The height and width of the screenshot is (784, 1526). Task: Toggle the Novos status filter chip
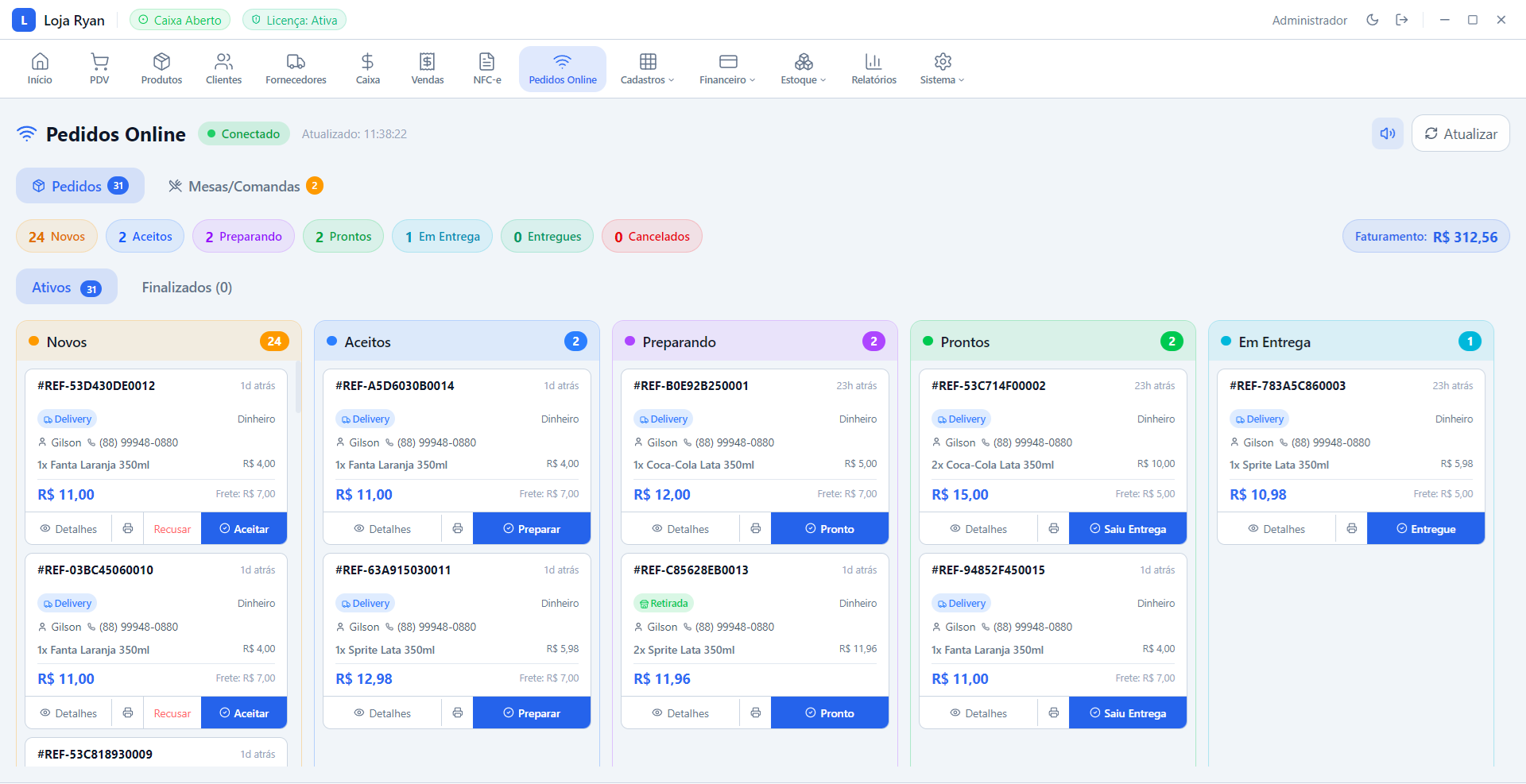57,237
